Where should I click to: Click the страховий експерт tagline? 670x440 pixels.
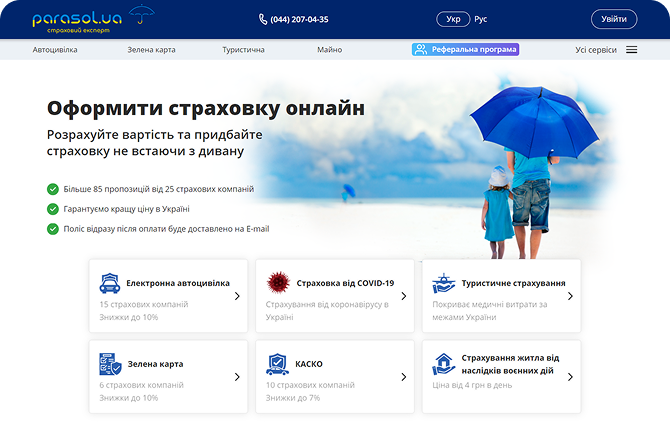(x=78, y=31)
